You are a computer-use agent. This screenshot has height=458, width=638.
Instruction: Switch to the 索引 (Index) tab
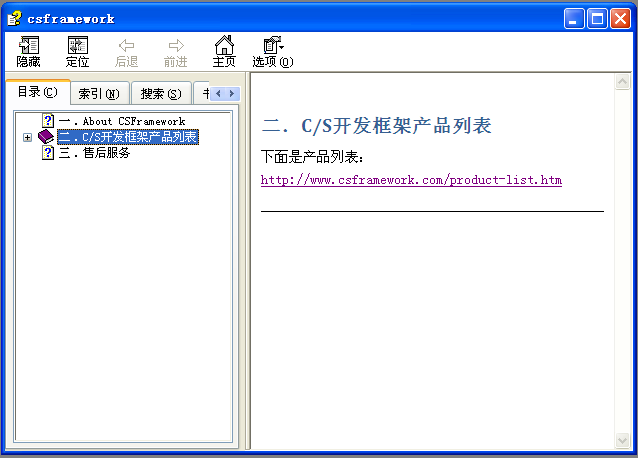[x=98, y=94]
